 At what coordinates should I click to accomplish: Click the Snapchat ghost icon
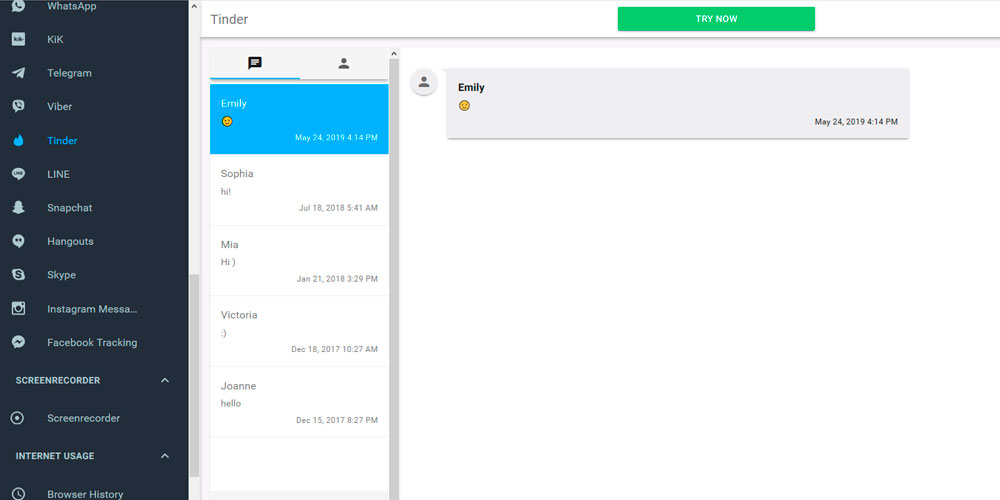(18, 208)
